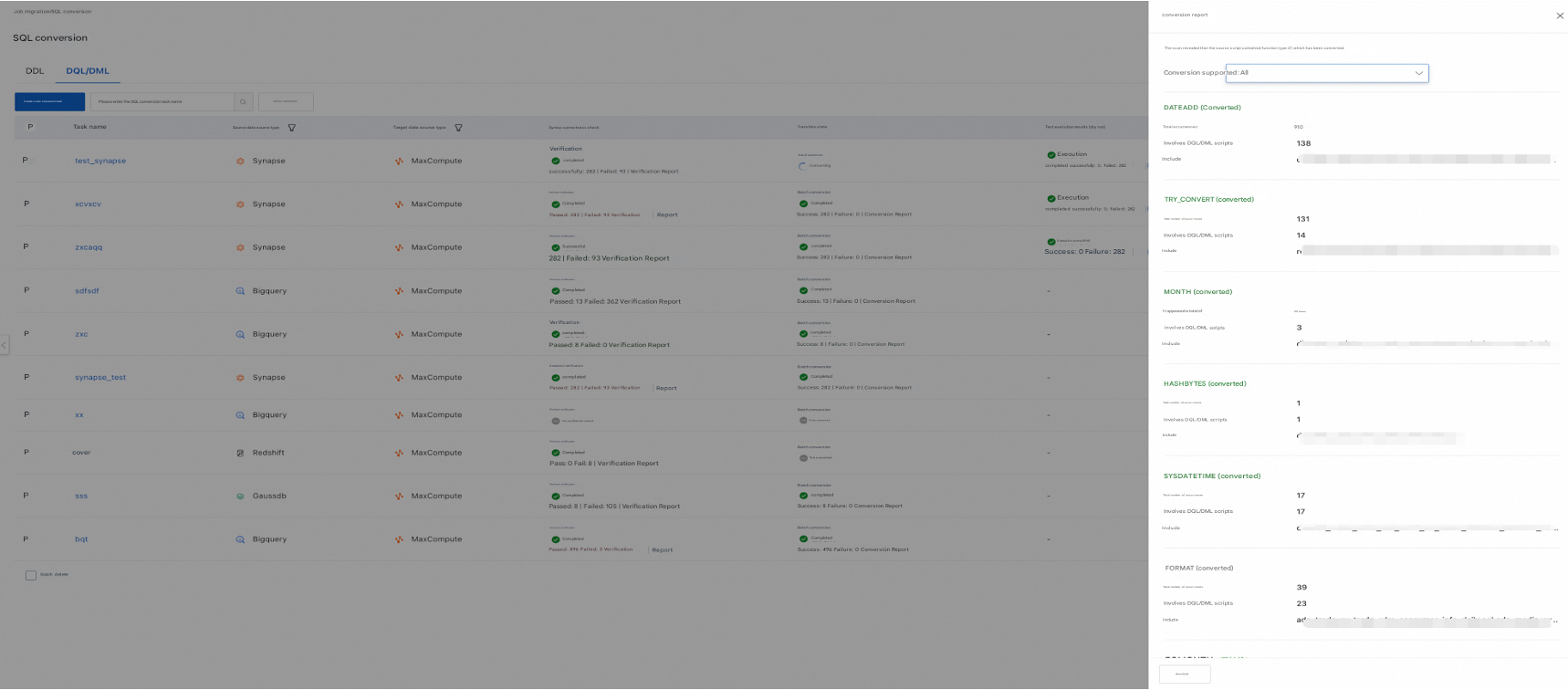Click the Redshift icon in cover row
The image size is (1568, 690).
240,453
